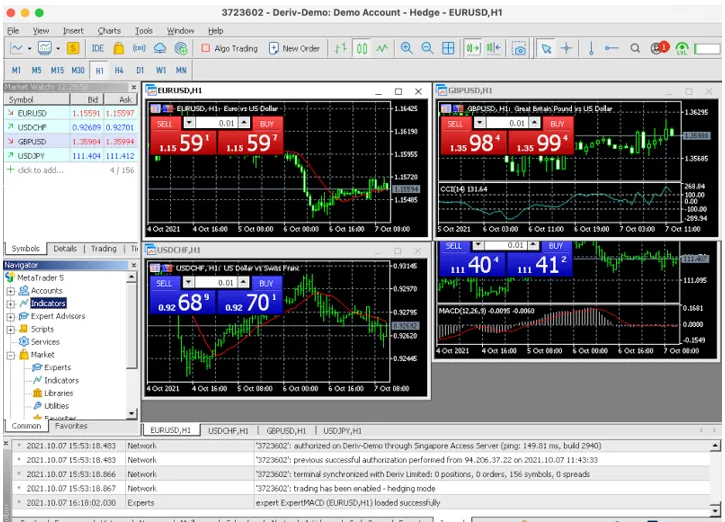Screen dimensions: 725x522
Task: Open dropdown arrow beside chart template icon
Action: (58, 48)
